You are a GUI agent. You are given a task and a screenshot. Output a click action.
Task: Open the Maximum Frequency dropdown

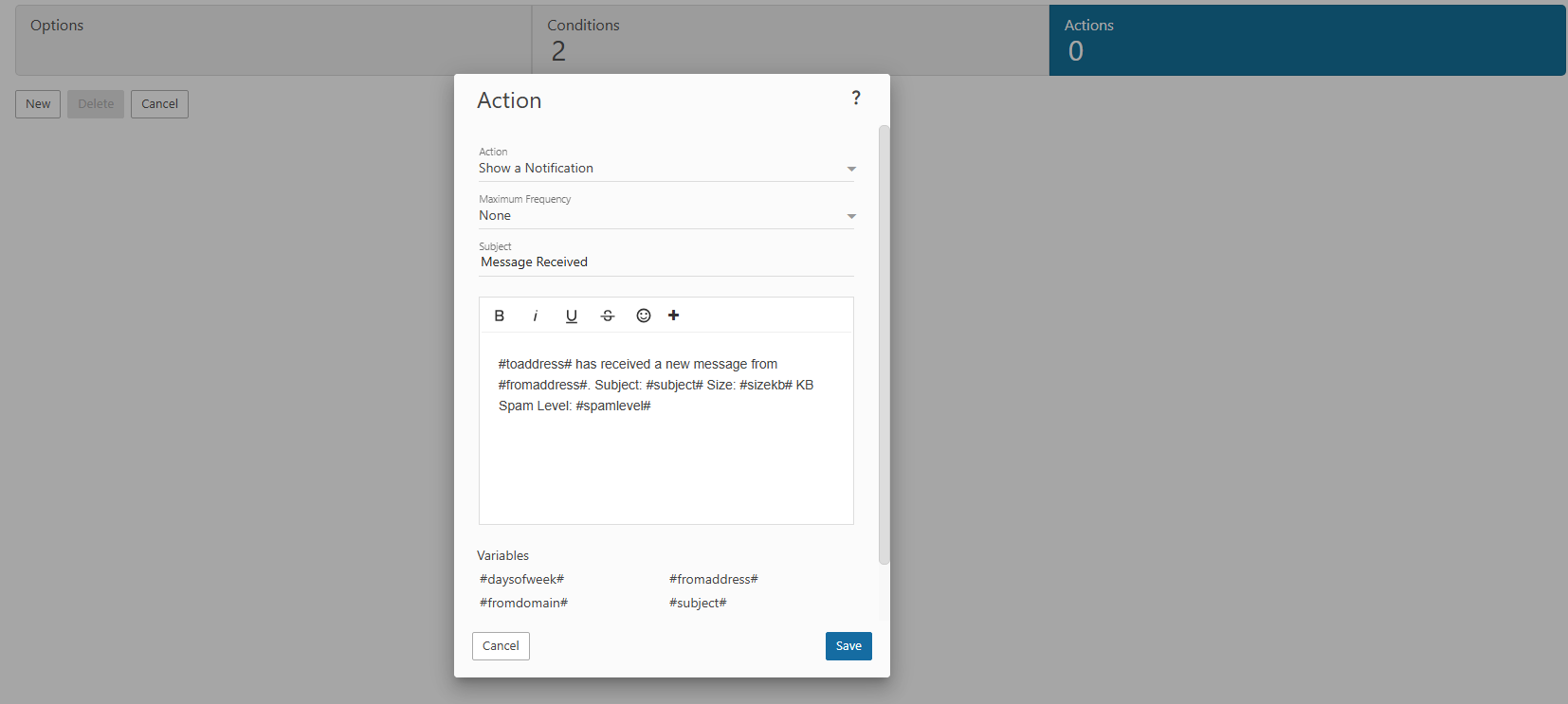[x=665, y=216]
